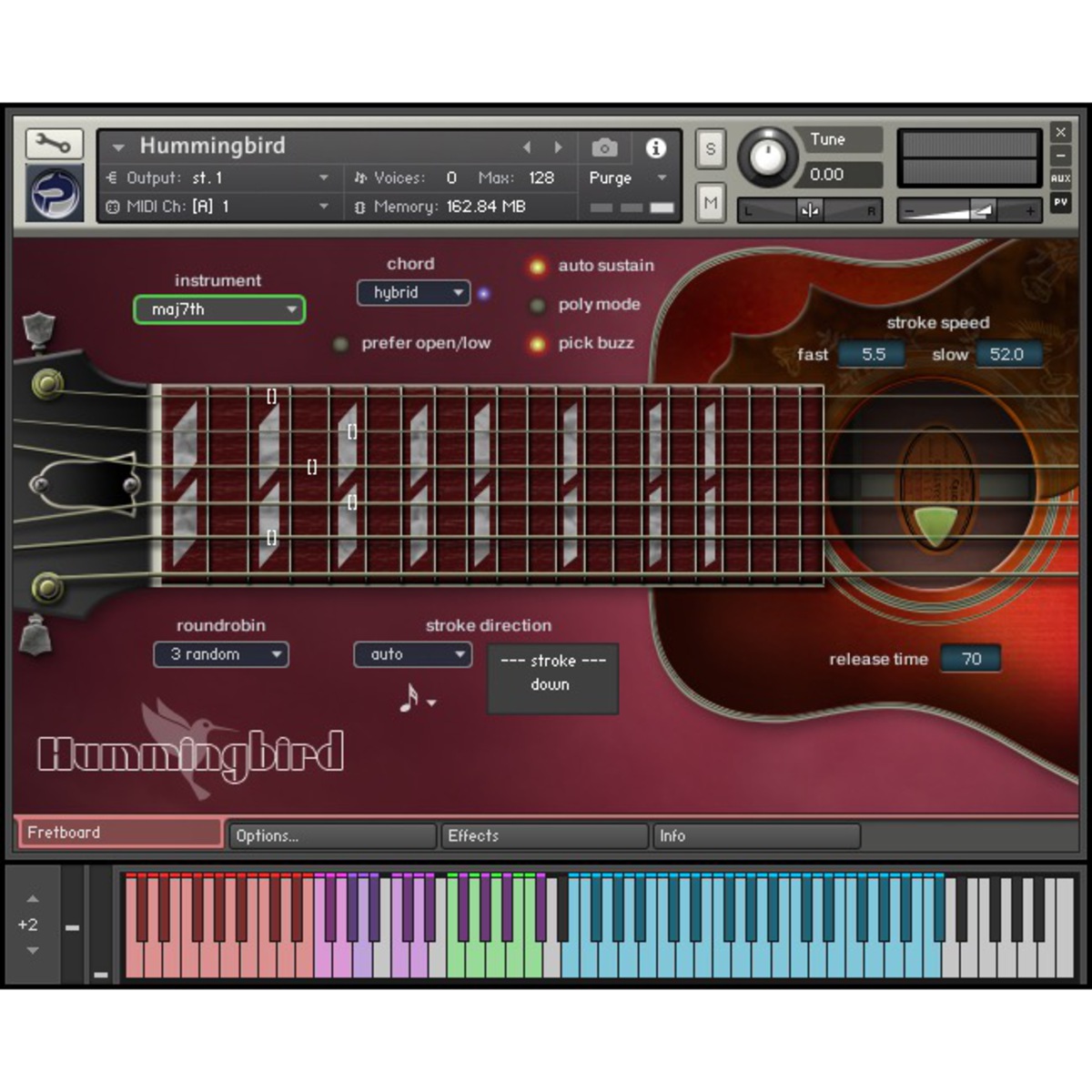Solo the instrument with S button
Image resolution: width=1092 pixels, height=1092 pixels.
point(710,149)
